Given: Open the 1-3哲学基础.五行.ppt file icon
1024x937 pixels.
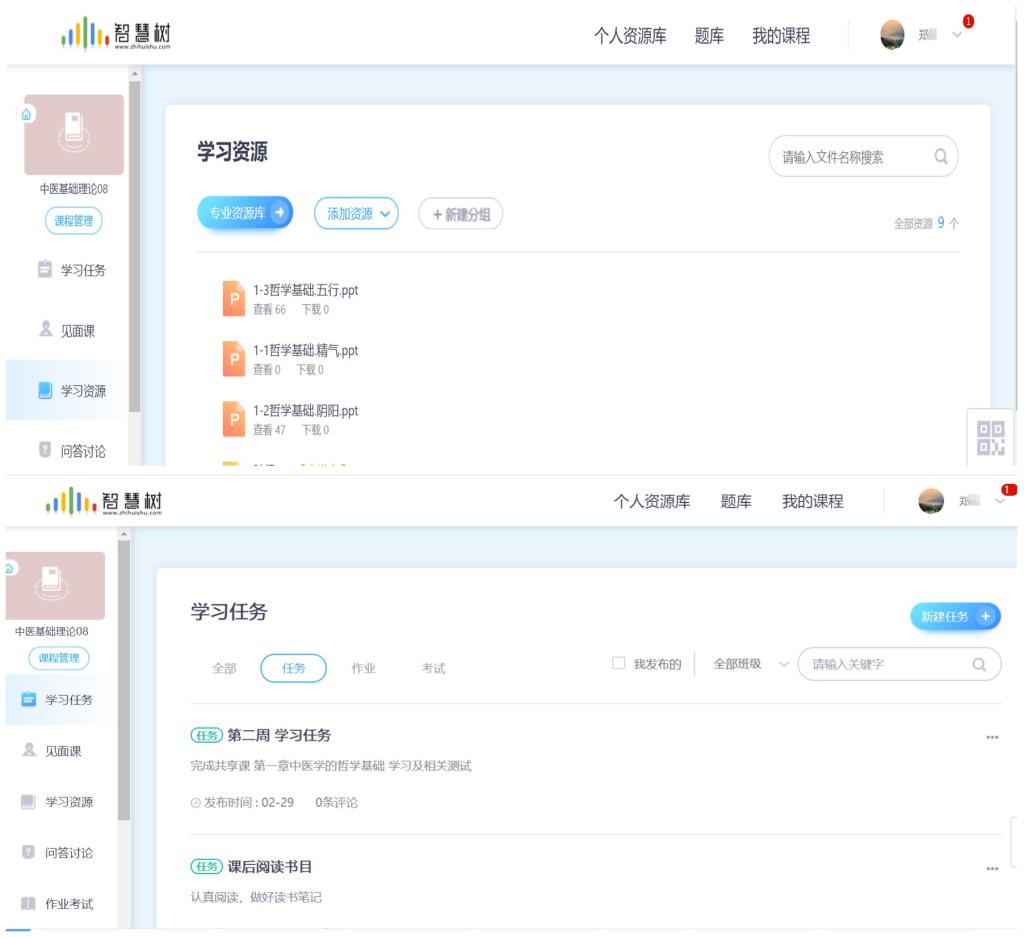Looking at the screenshot, I should coord(233,299).
